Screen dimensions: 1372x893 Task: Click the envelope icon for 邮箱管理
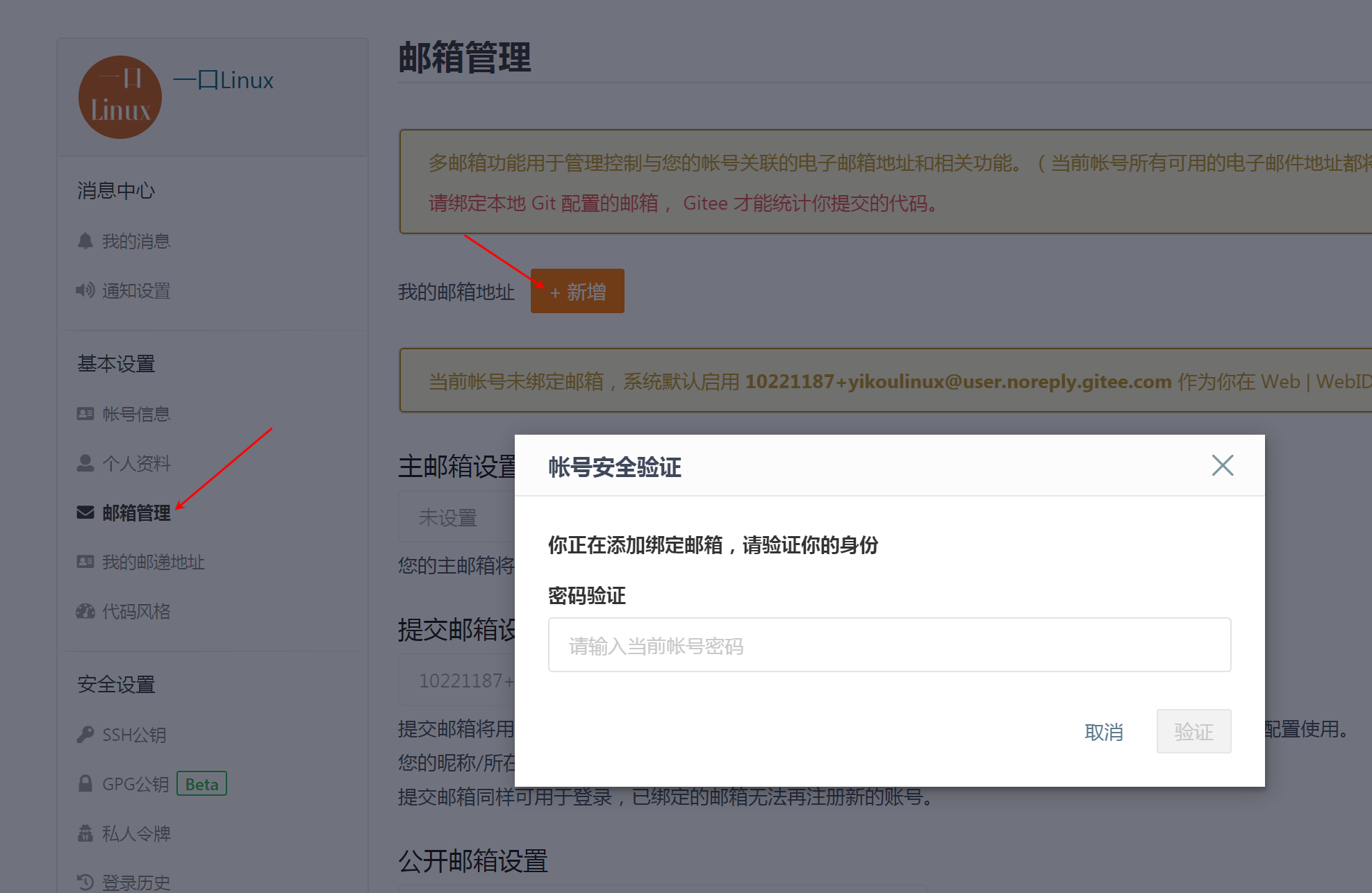pyautogui.click(x=85, y=512)
